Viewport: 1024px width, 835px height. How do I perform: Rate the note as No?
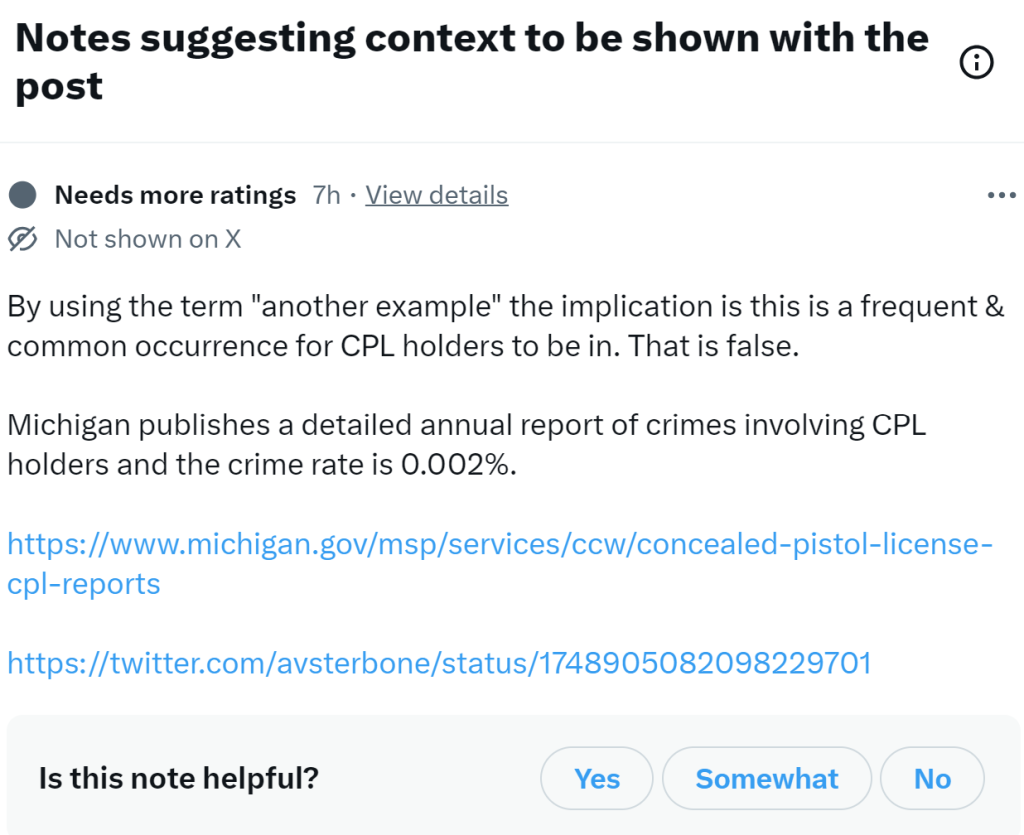[932, 778]
